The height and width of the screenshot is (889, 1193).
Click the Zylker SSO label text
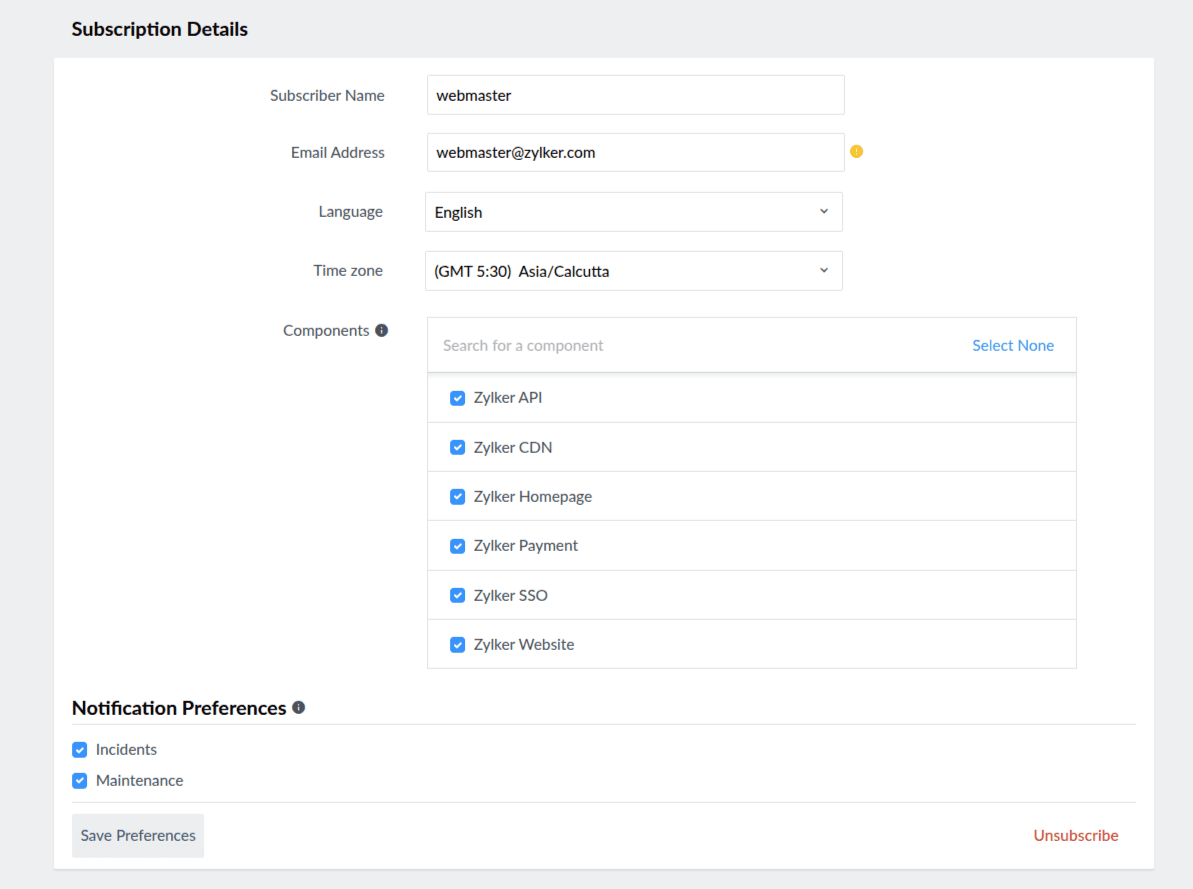click(x=511, y=595)
